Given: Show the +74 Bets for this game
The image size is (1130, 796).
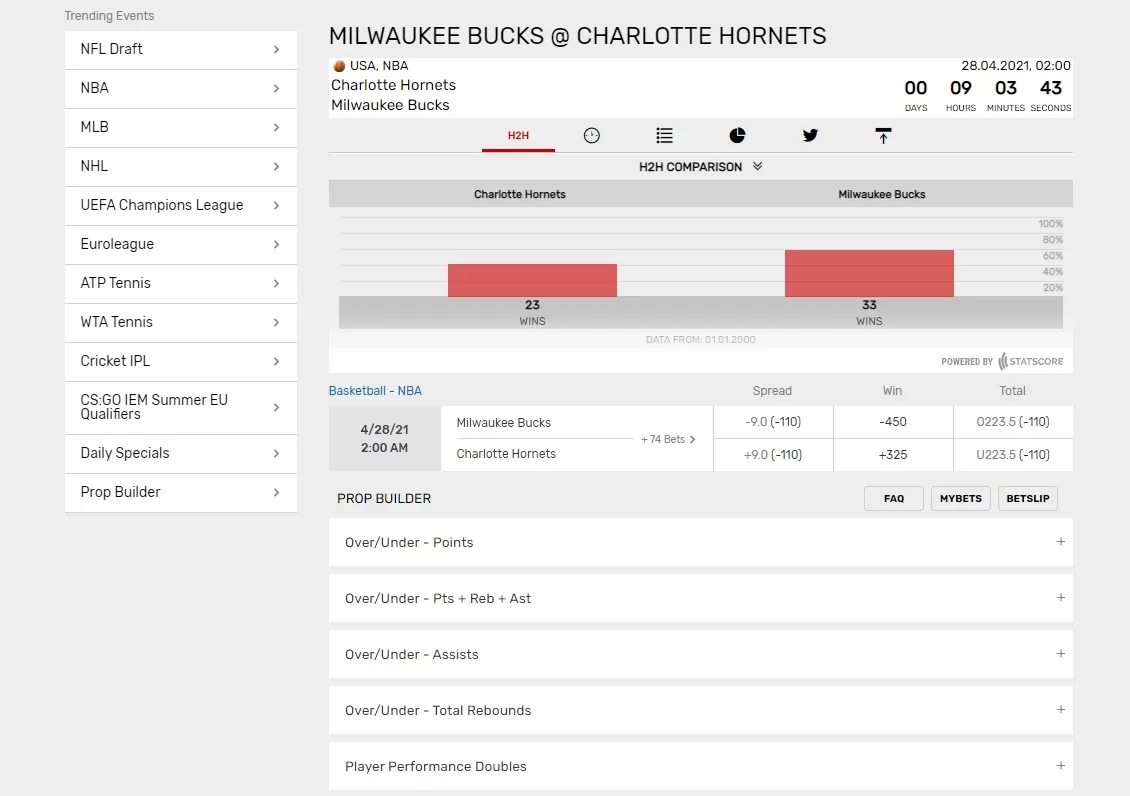Looking at the screenshot, I should click(x=668, y=439).
